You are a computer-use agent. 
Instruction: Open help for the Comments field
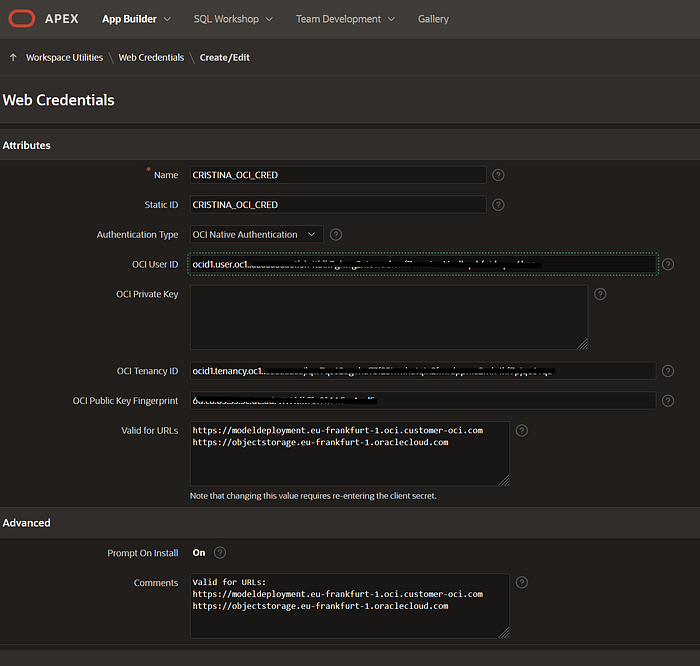pos(521,582)
